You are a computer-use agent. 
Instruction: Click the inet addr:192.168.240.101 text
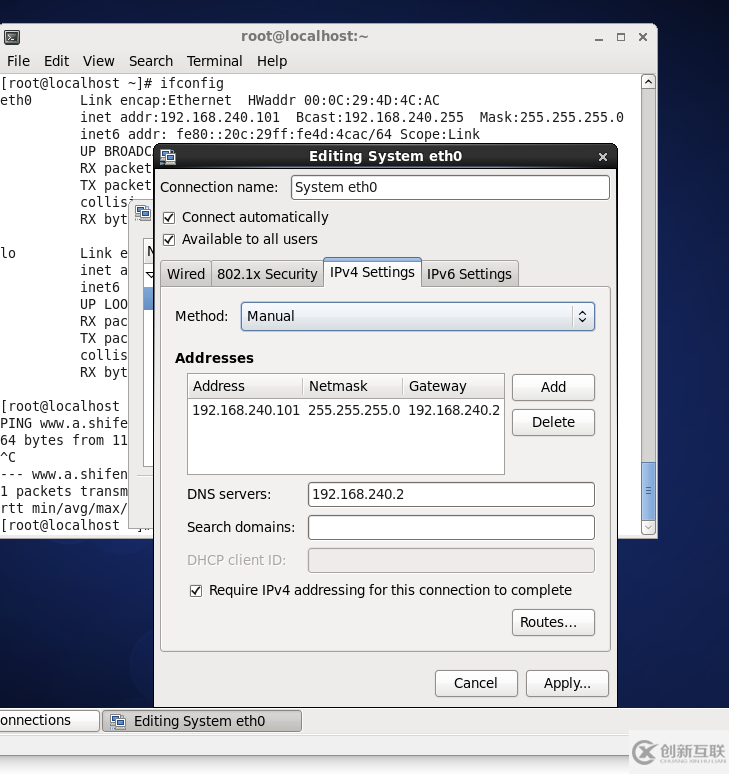tap(180, 117)
